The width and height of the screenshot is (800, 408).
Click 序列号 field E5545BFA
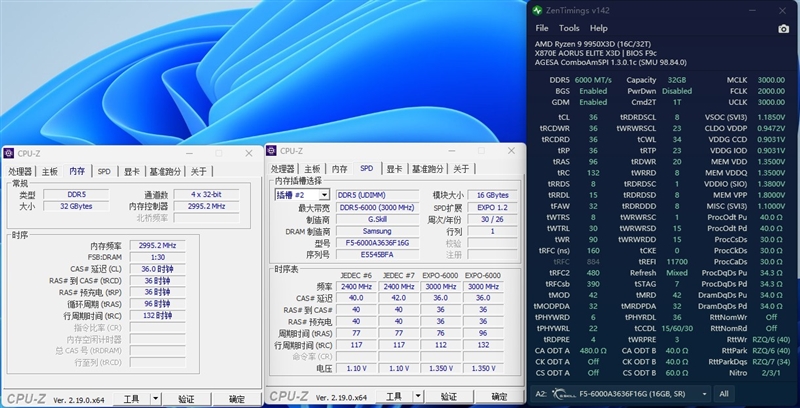377,254
